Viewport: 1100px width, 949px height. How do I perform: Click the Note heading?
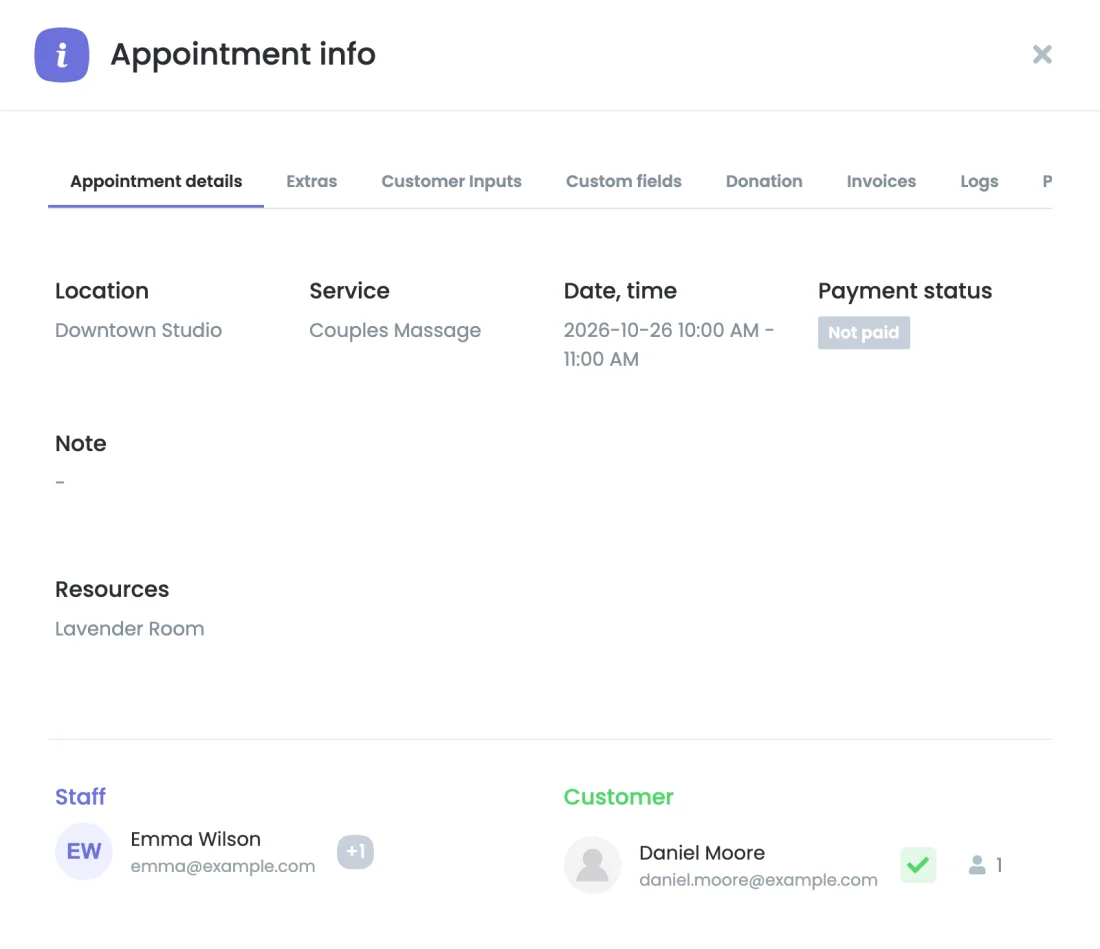81,443
